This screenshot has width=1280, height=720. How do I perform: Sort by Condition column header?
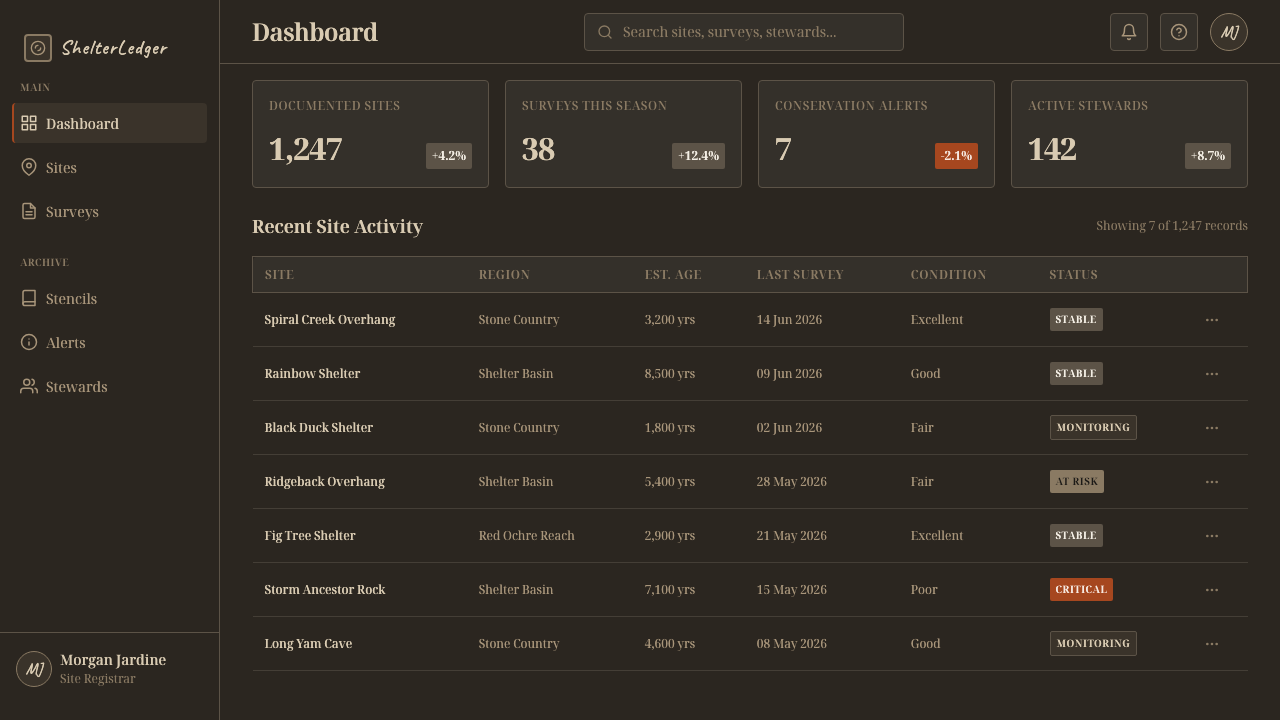click(x=948, y=275)
